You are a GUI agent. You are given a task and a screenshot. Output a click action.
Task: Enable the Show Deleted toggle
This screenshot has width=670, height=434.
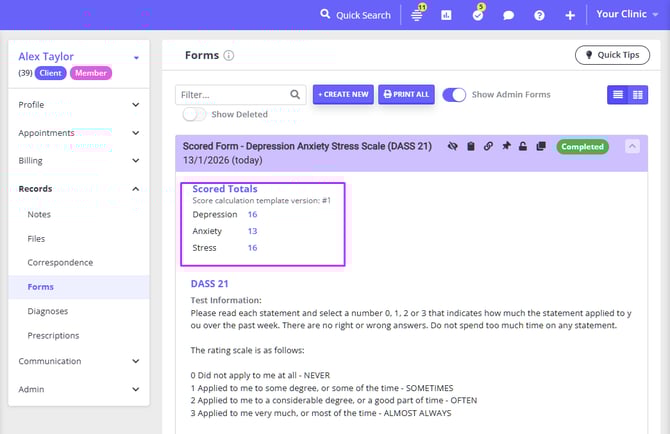[194, 114]
